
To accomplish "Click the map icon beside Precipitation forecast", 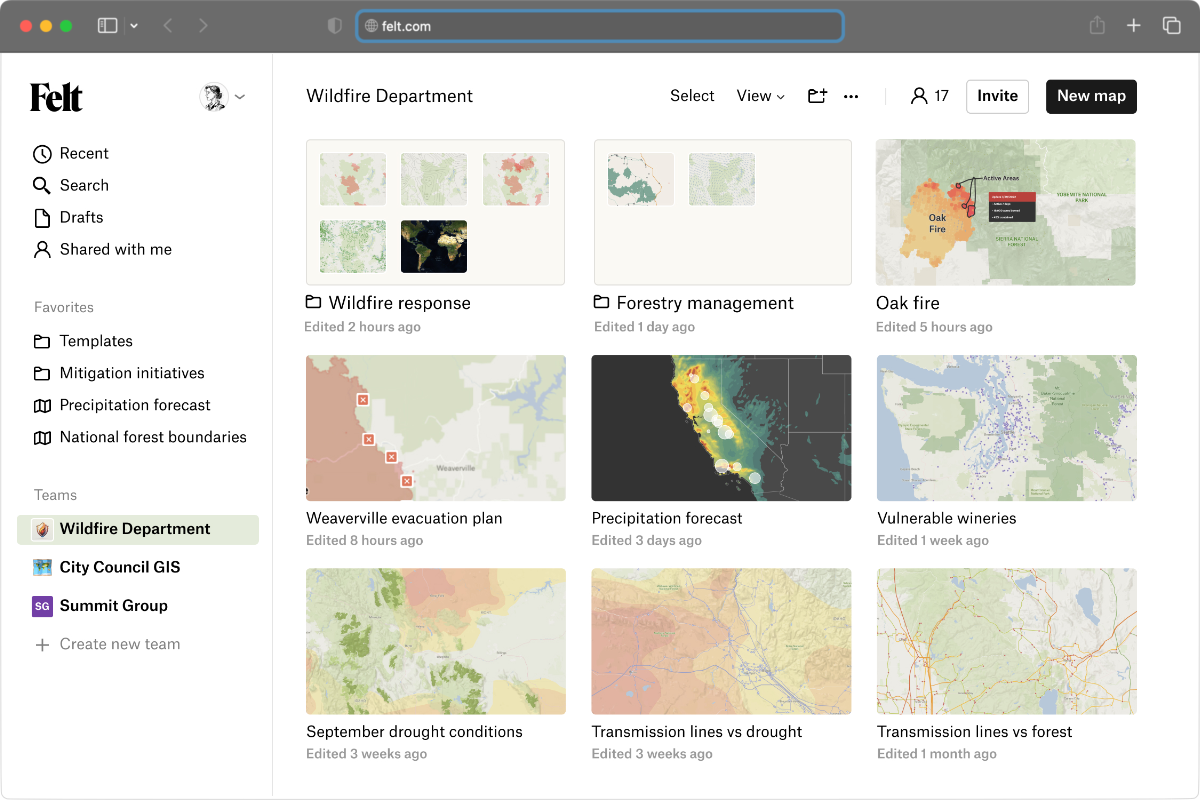I will pos(42,405).
